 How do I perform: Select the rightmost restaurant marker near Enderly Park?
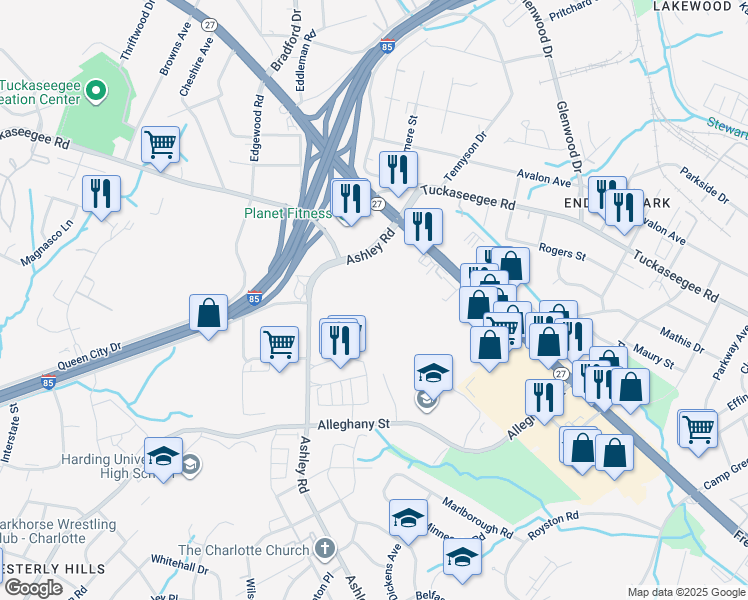(x=624, y=212)
